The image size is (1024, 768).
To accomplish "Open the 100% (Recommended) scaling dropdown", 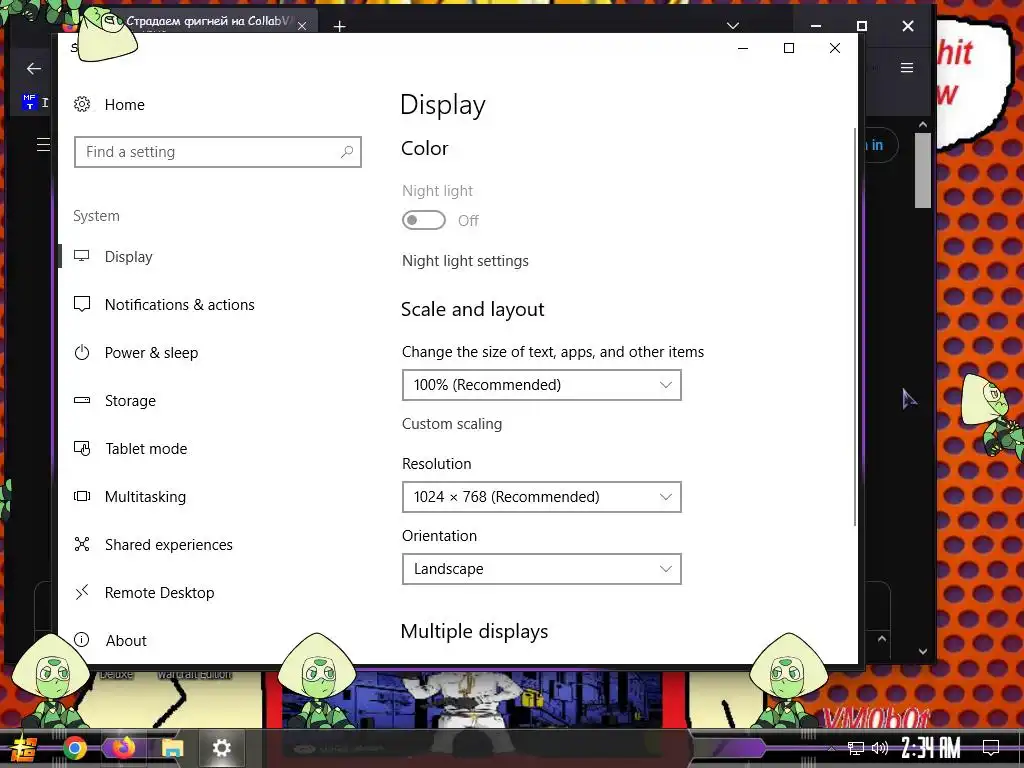I will (541, 385).
